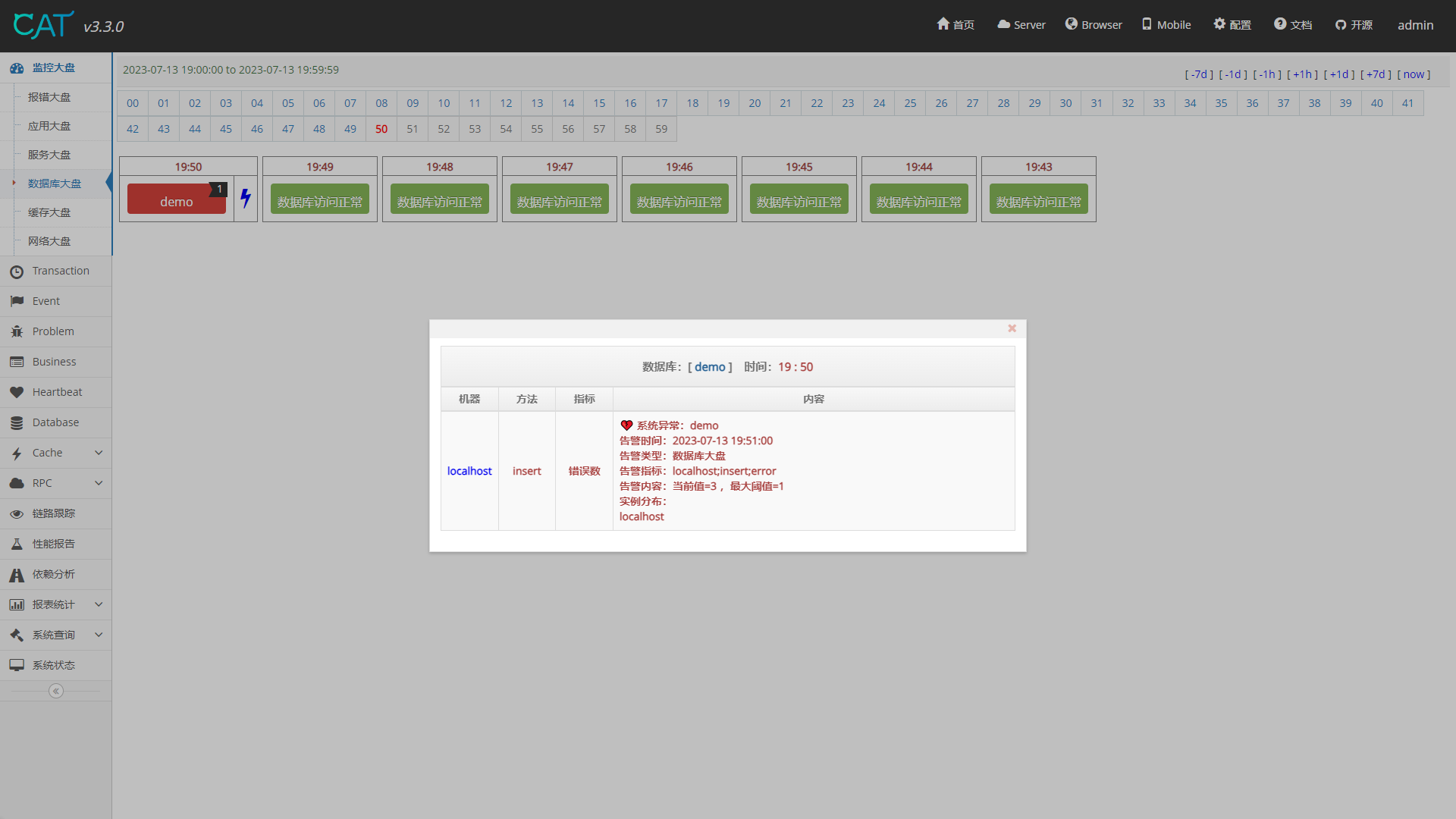The height and width of the screenshot is (819, 1456).
Task: Expand the Cache submenu chevron
Action: pos(99,453)
